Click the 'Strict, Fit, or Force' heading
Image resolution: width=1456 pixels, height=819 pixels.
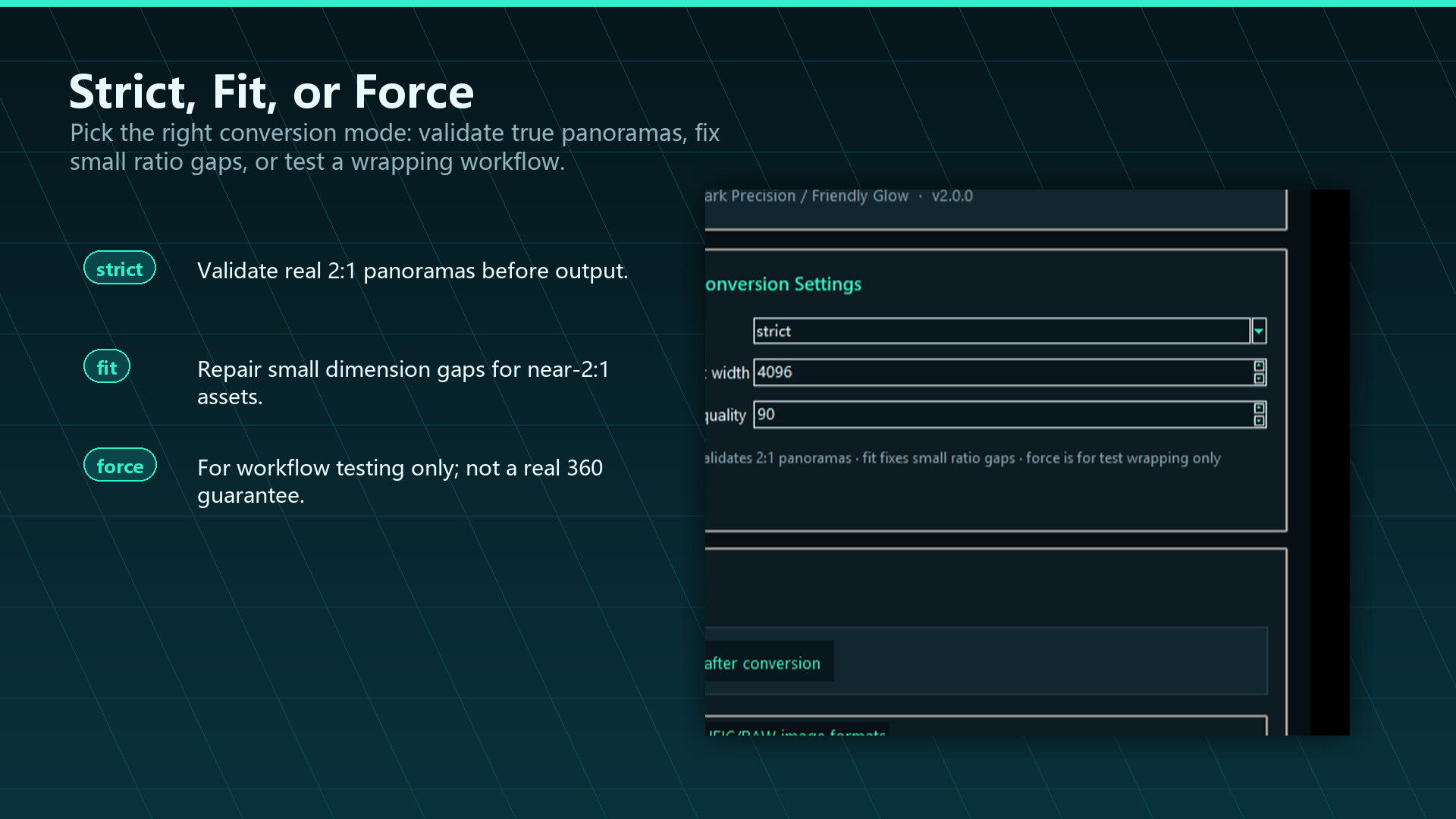coord(271,92)
